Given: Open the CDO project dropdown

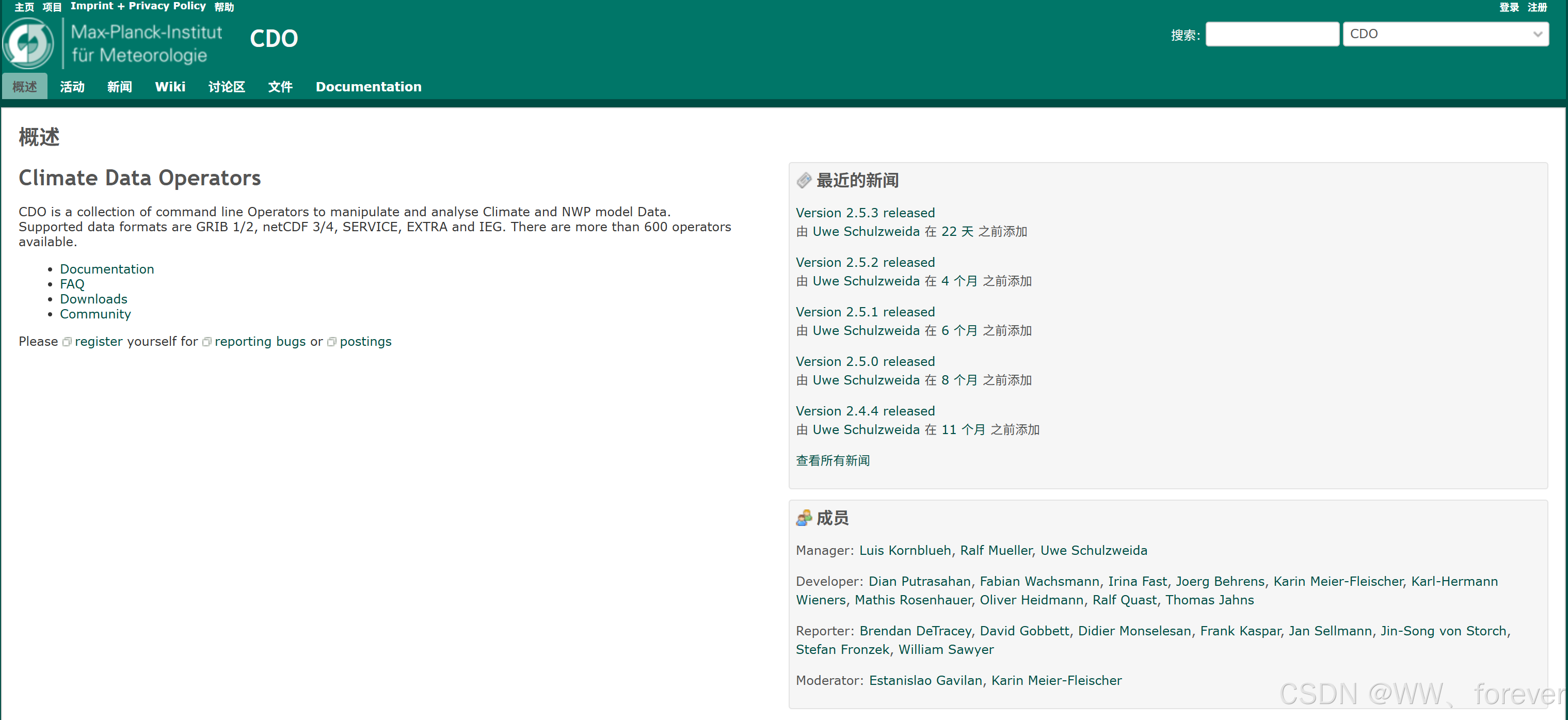Looking at the screenshot, I should (x=1446, y=34).
